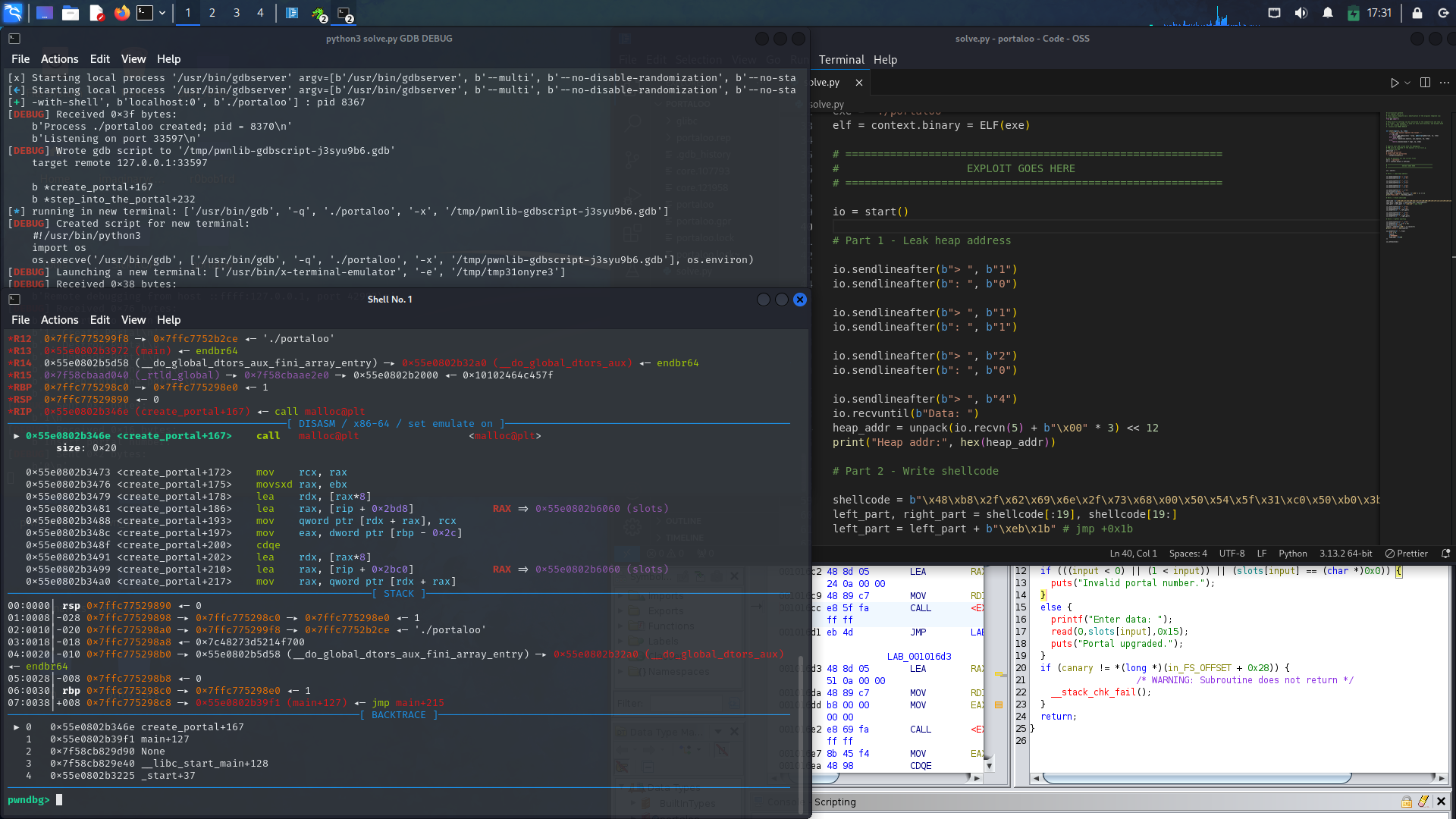
Task: Click the clear console icon in Scripting
Action: click(1423, 802)
